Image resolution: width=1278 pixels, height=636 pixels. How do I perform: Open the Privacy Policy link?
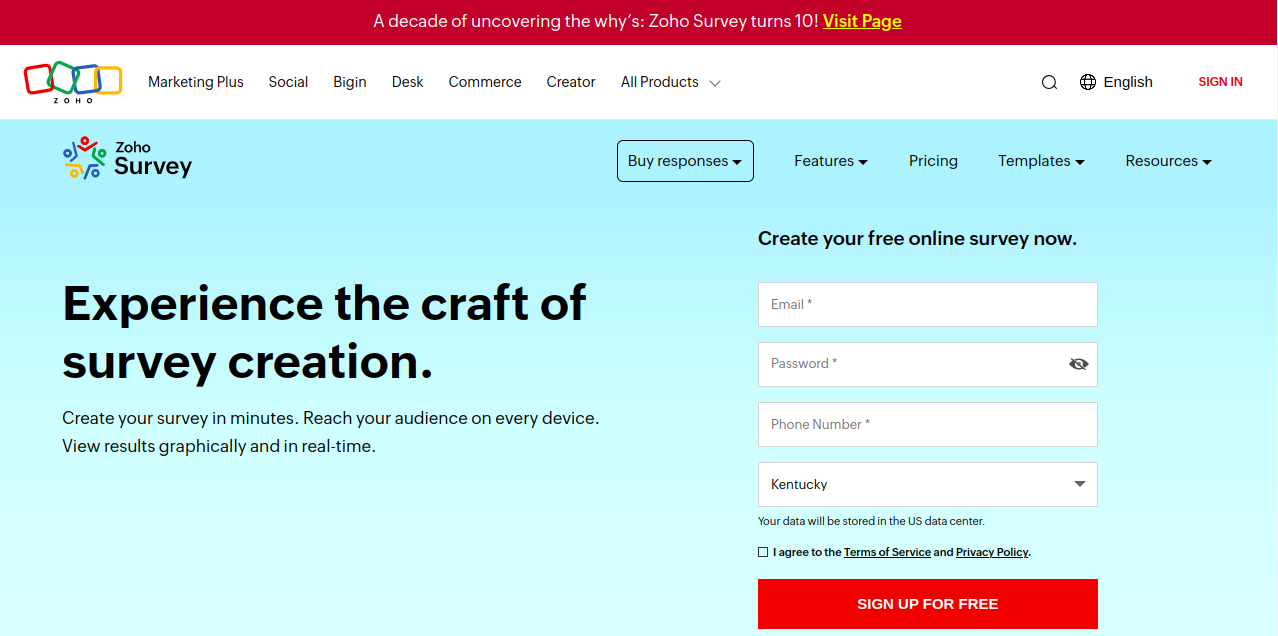992,552
